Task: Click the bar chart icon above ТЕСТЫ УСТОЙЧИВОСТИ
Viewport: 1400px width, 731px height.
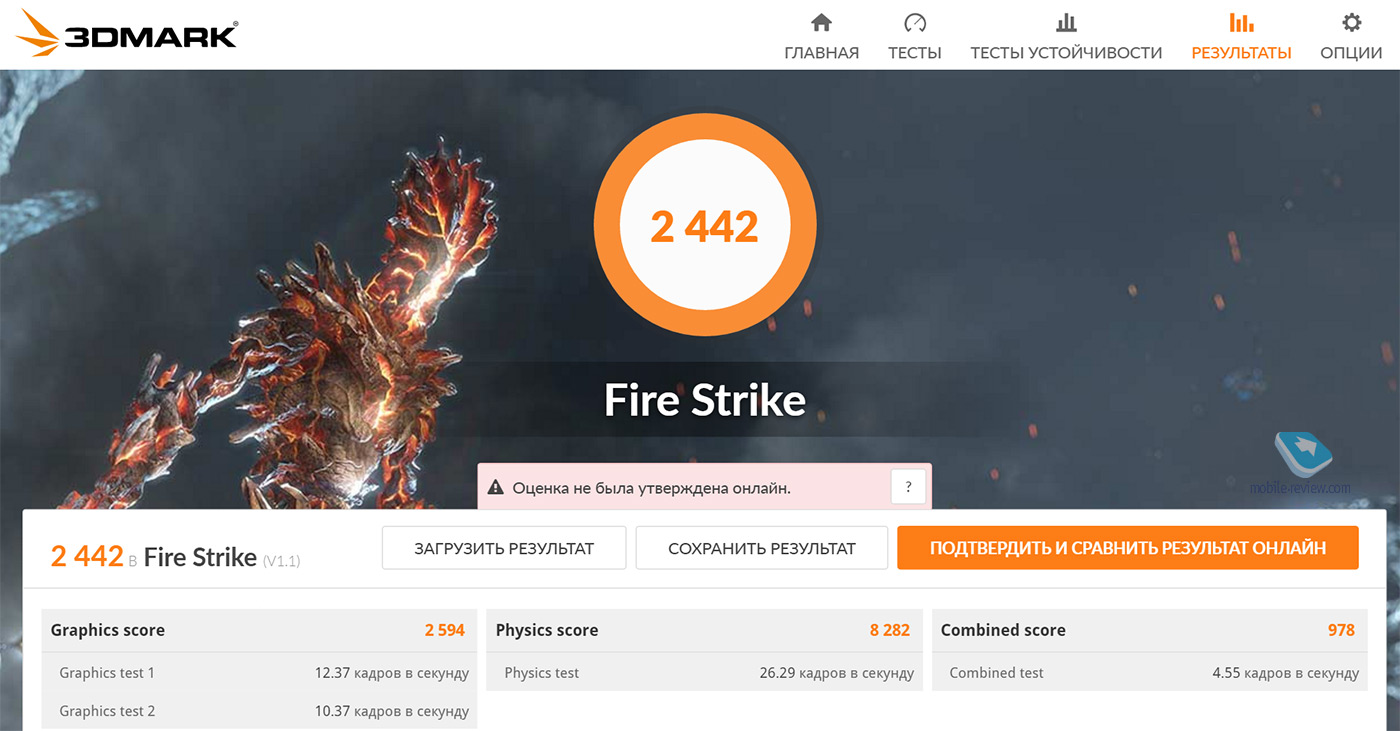Action: pyautogui.click(x=1066, y=22)
